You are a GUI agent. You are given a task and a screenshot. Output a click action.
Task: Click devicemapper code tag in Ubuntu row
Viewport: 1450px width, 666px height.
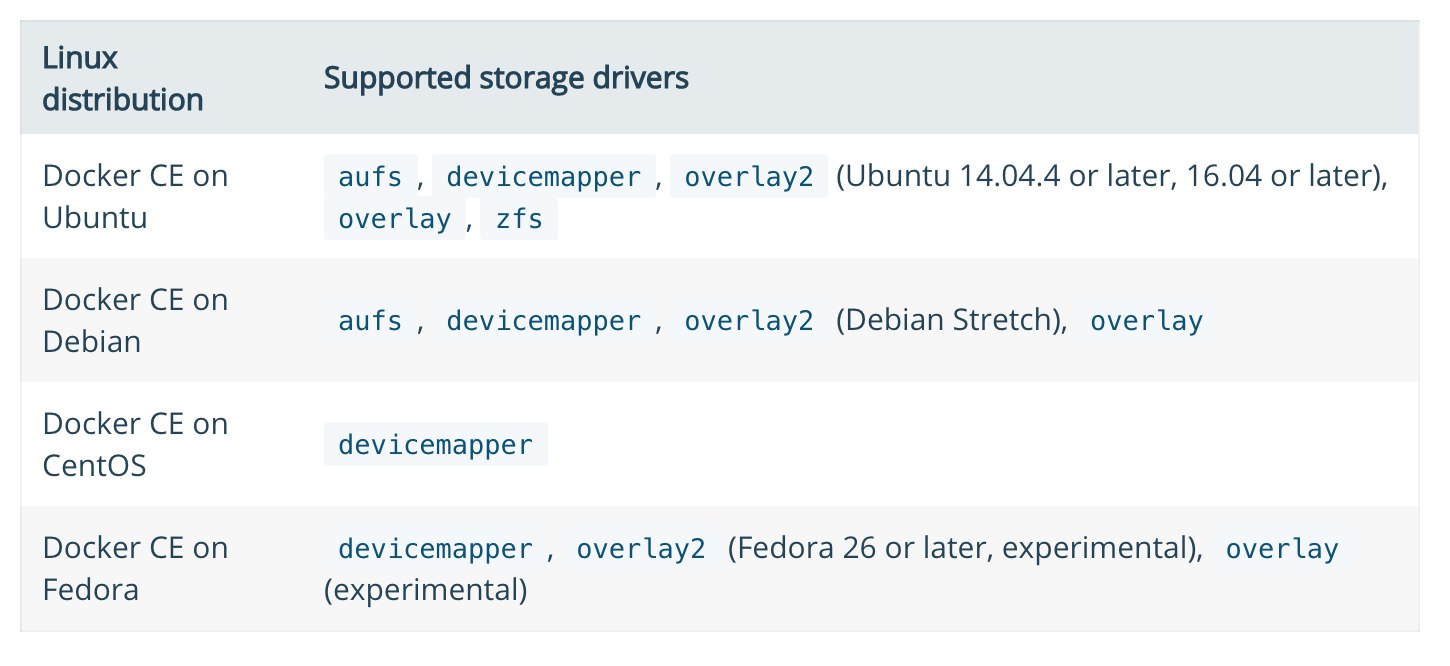pos(543,177)
